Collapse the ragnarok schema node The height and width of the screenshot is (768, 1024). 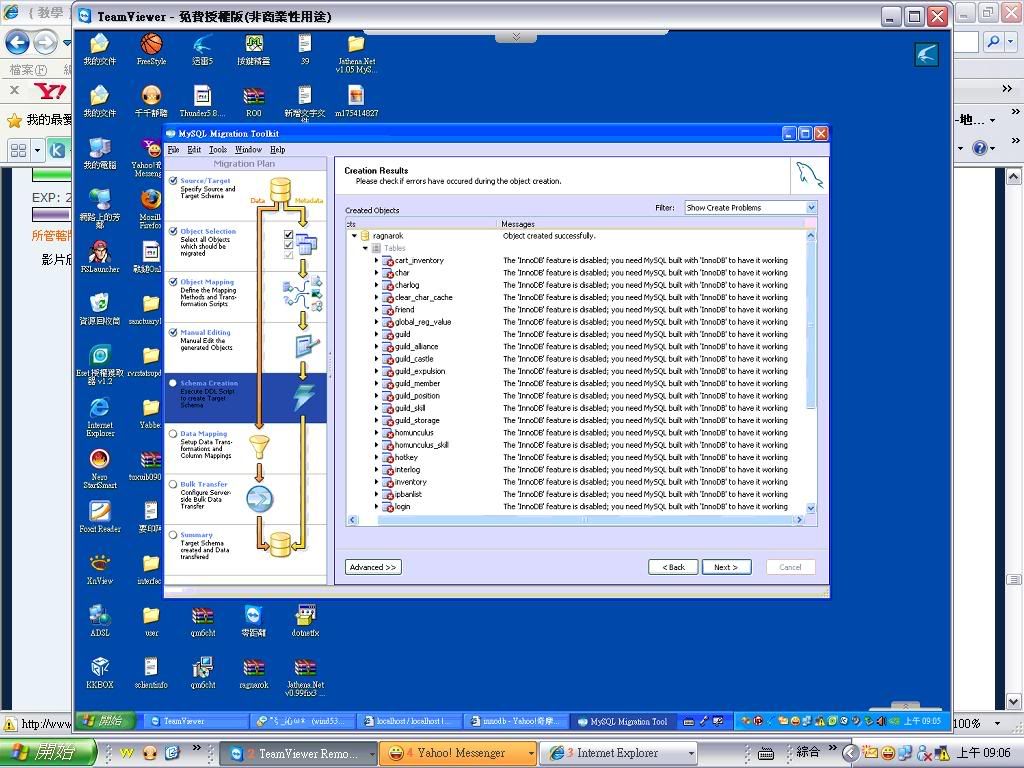click(x=355, y=236)
